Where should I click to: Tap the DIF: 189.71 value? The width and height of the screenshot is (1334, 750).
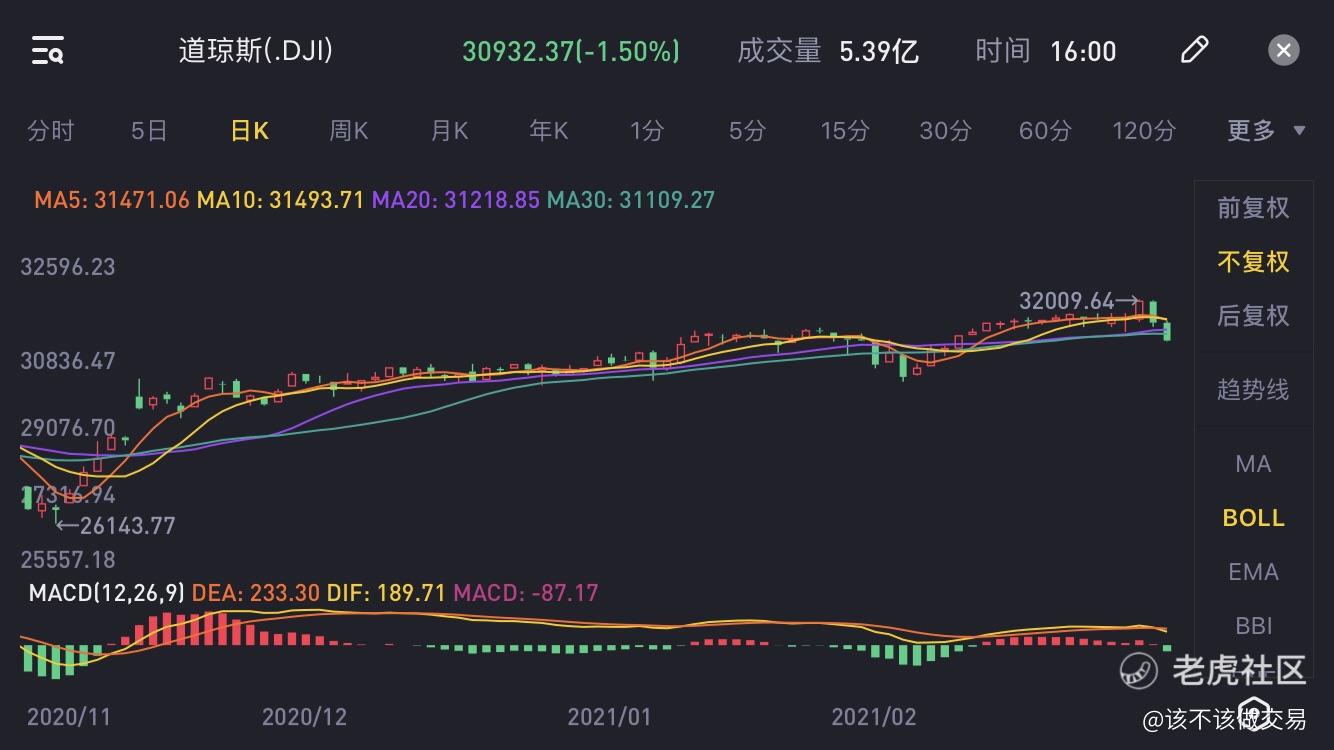pyautogui.click(x=387, y=593)
